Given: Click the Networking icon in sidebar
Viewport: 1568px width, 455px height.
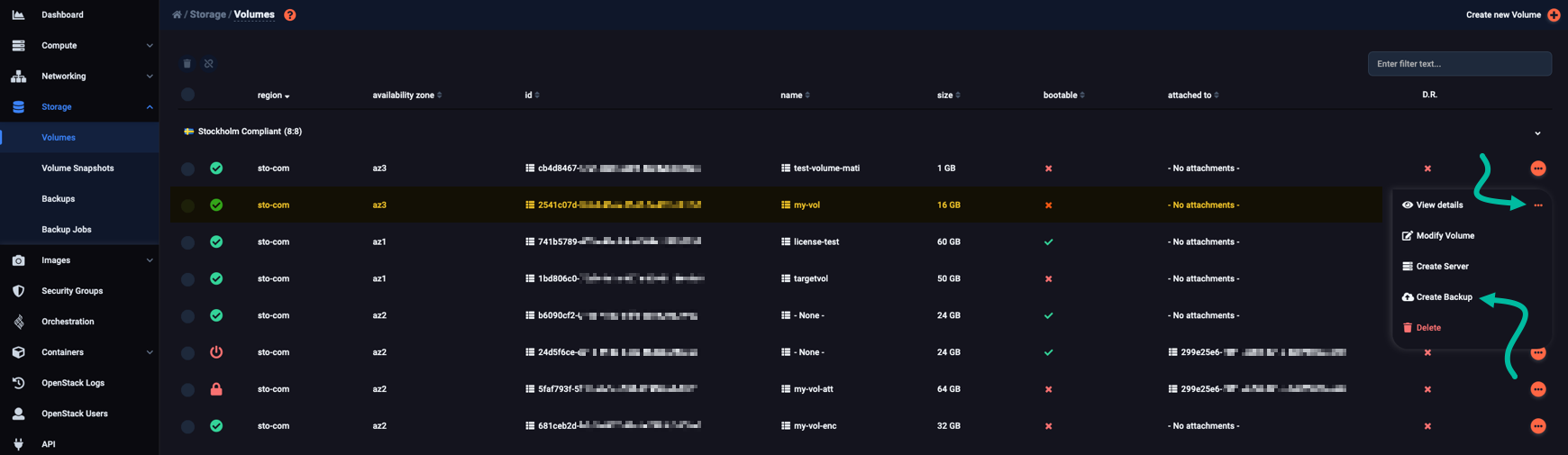Looking at the screenshot, I should point(18,76).
